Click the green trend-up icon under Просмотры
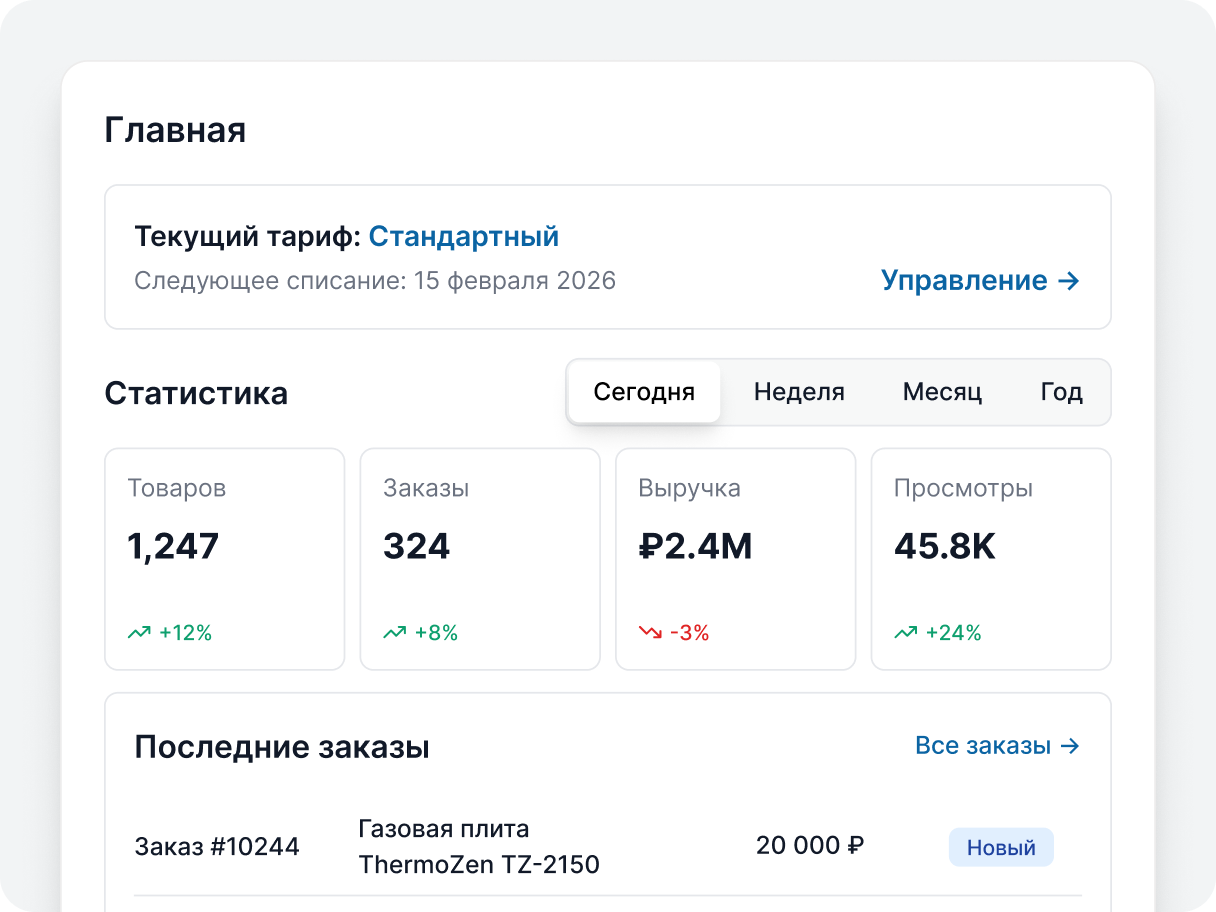The image size is (1216, 912). point(906,633)
